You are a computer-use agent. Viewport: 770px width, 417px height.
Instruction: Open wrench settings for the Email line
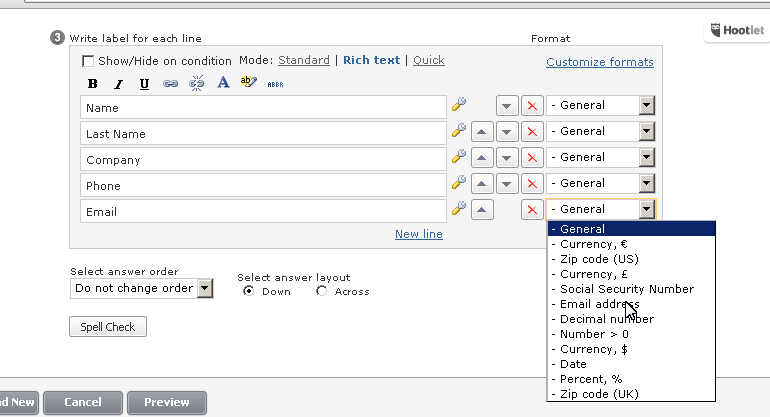[x=459, y=208]
